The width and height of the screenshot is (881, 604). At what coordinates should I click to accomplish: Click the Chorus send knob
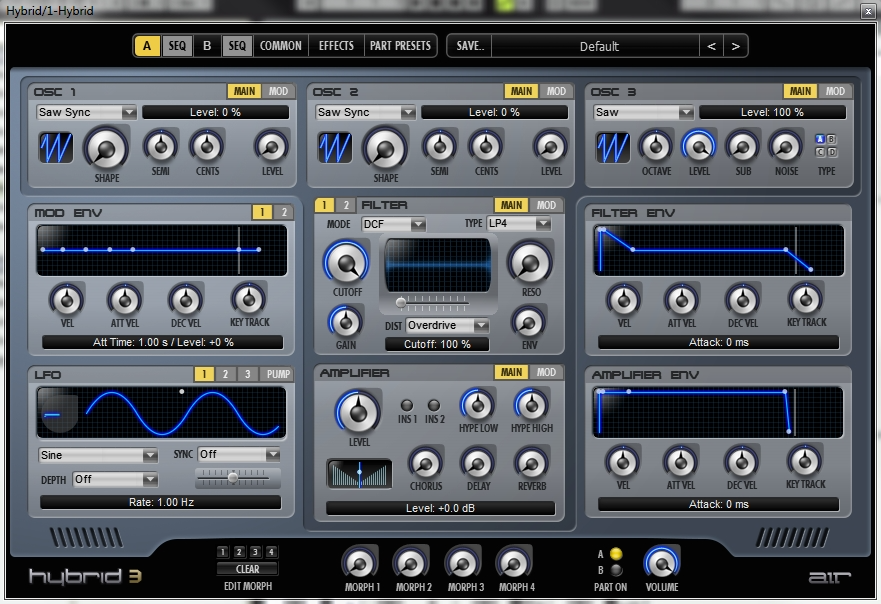(x=425, y=463)
